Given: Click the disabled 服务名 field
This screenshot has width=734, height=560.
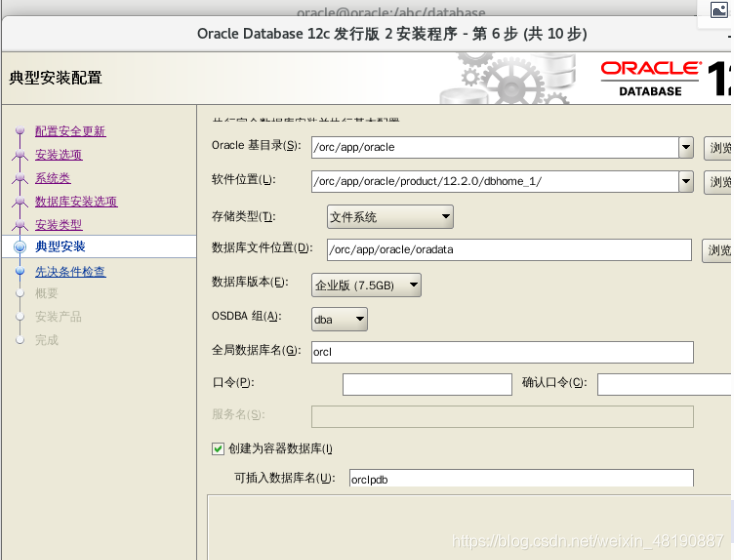Looking at the screenshot, I should pyautogui.click(x=502, y=417).
